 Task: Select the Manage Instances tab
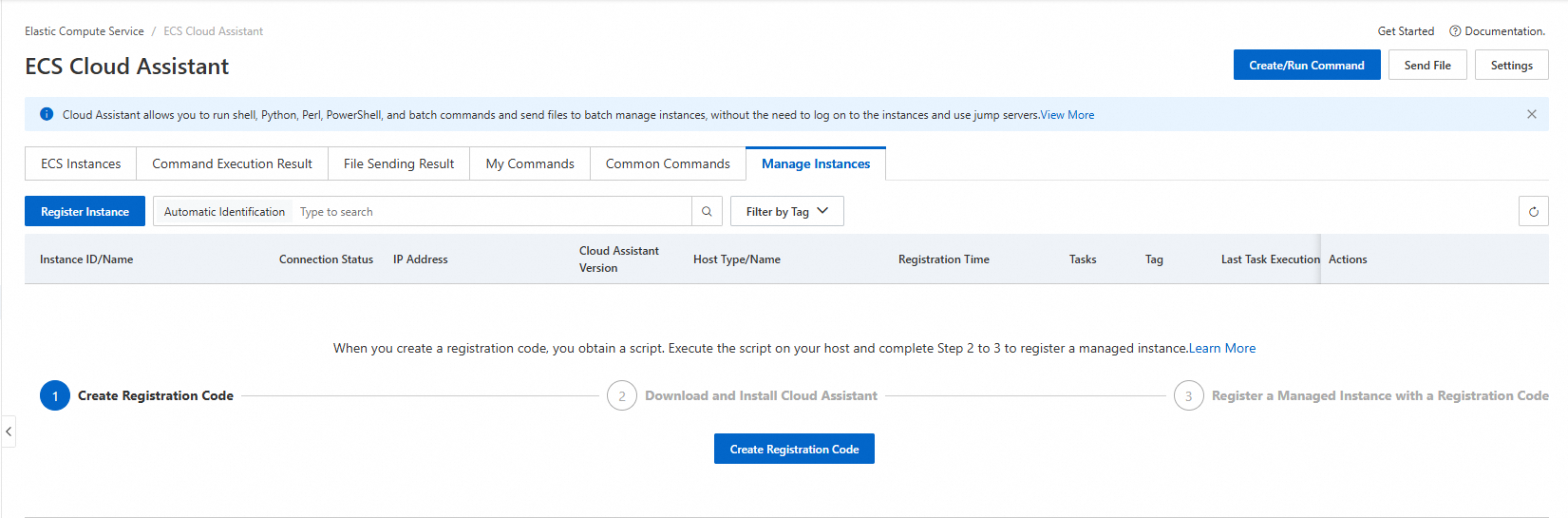pyautogui.click(x=816, y=163)
